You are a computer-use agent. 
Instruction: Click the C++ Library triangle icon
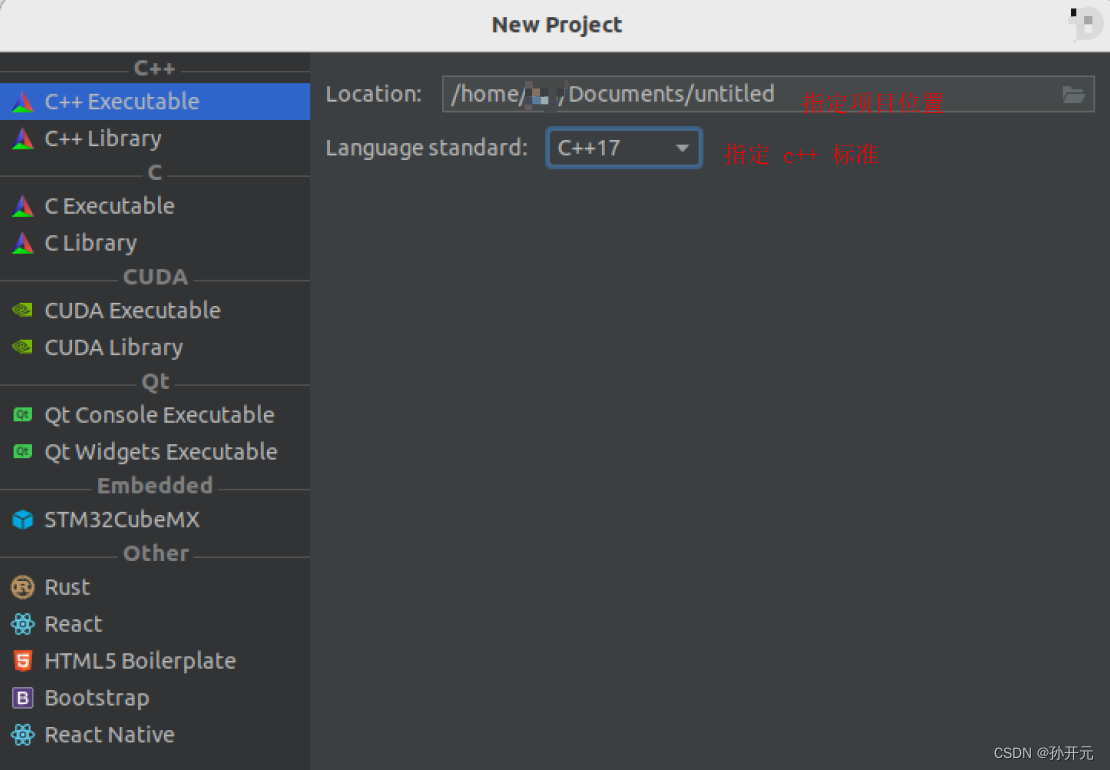pyautogui.click(x=23, y=138)
